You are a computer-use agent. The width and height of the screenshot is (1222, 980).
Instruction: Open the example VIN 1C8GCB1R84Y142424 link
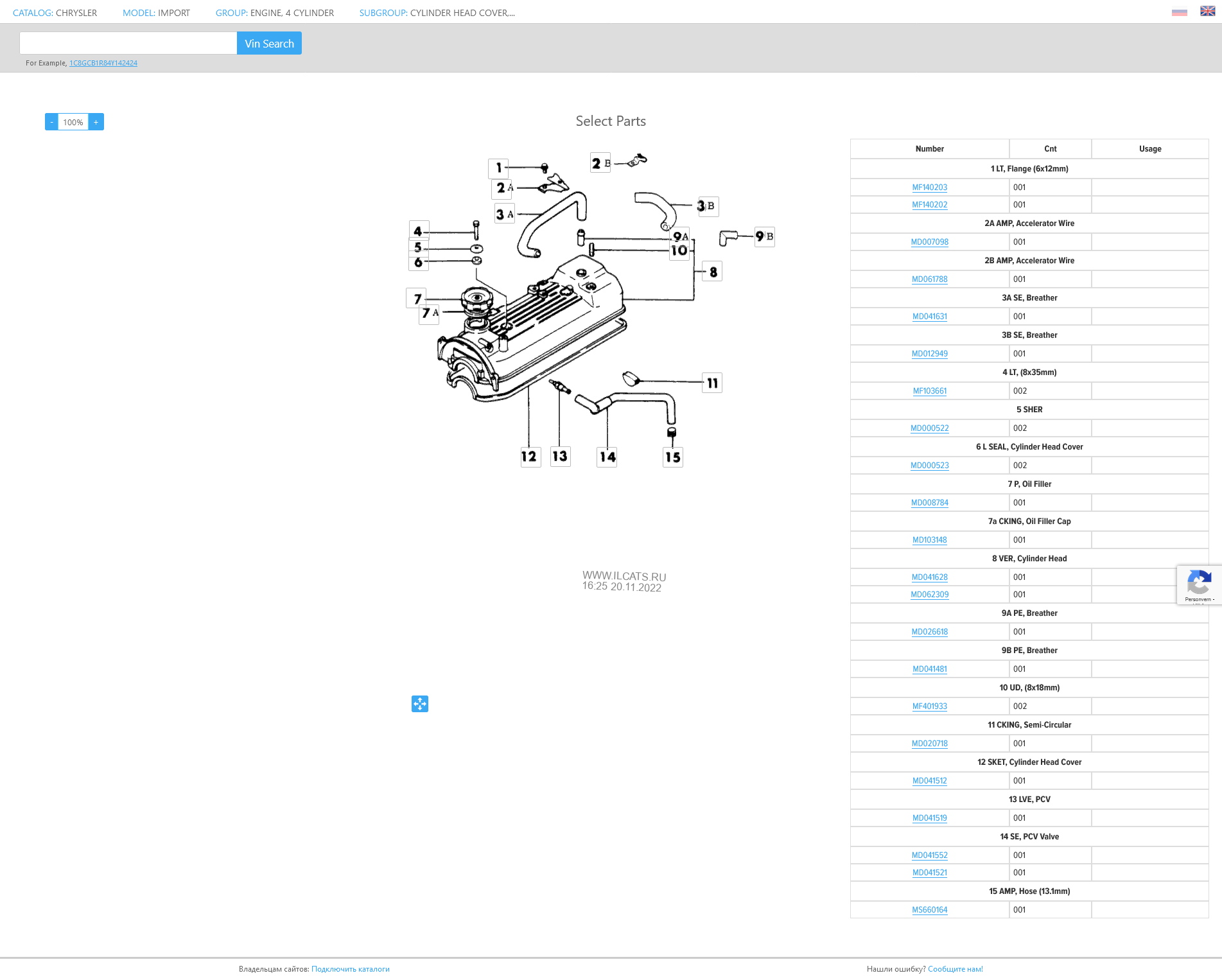(103, 63)
